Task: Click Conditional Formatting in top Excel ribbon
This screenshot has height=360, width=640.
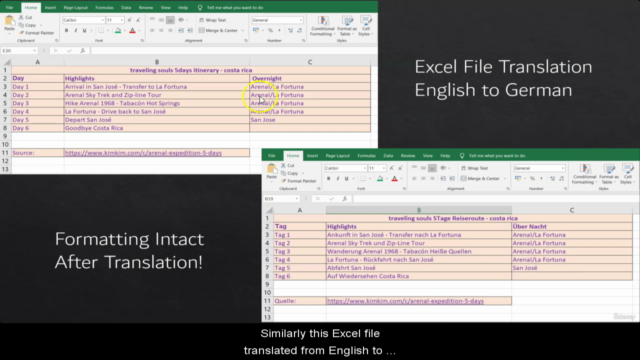Action: [x=322, y=26]
